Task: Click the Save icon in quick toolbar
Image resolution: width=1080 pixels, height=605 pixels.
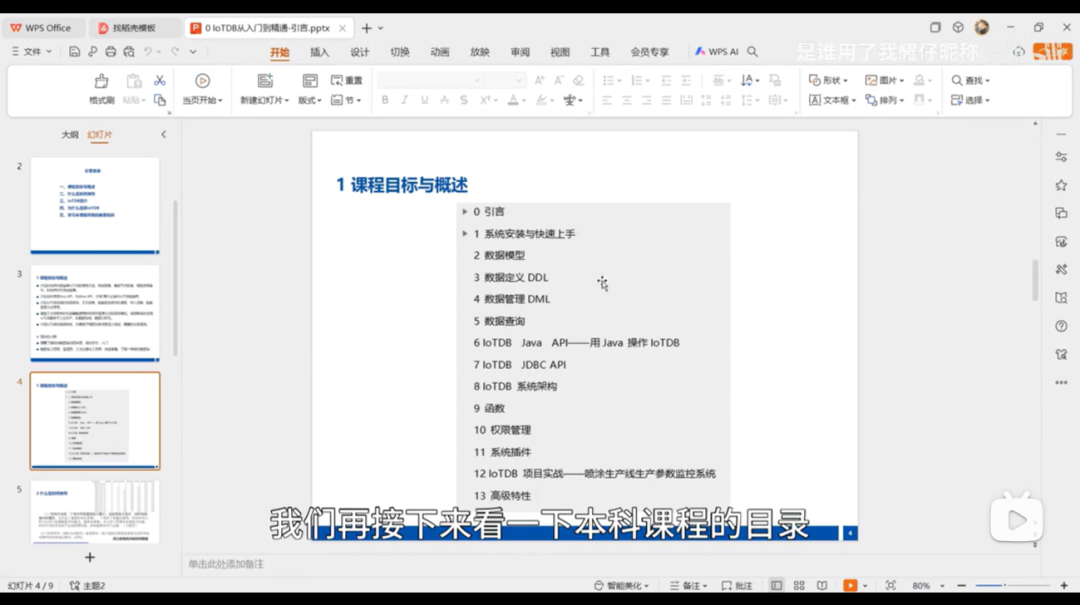Action: pyautogui.click(x=74, y=52)
